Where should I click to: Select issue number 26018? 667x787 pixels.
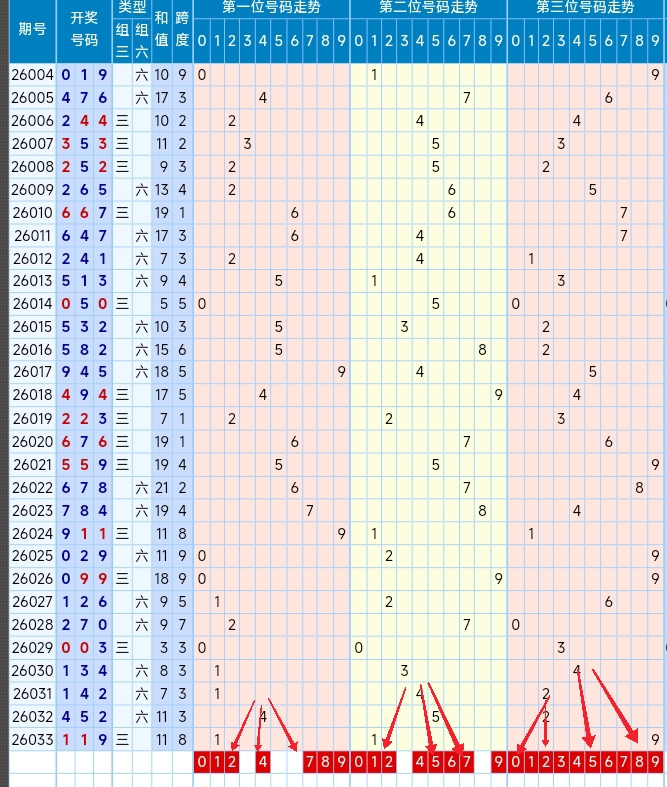33,395
